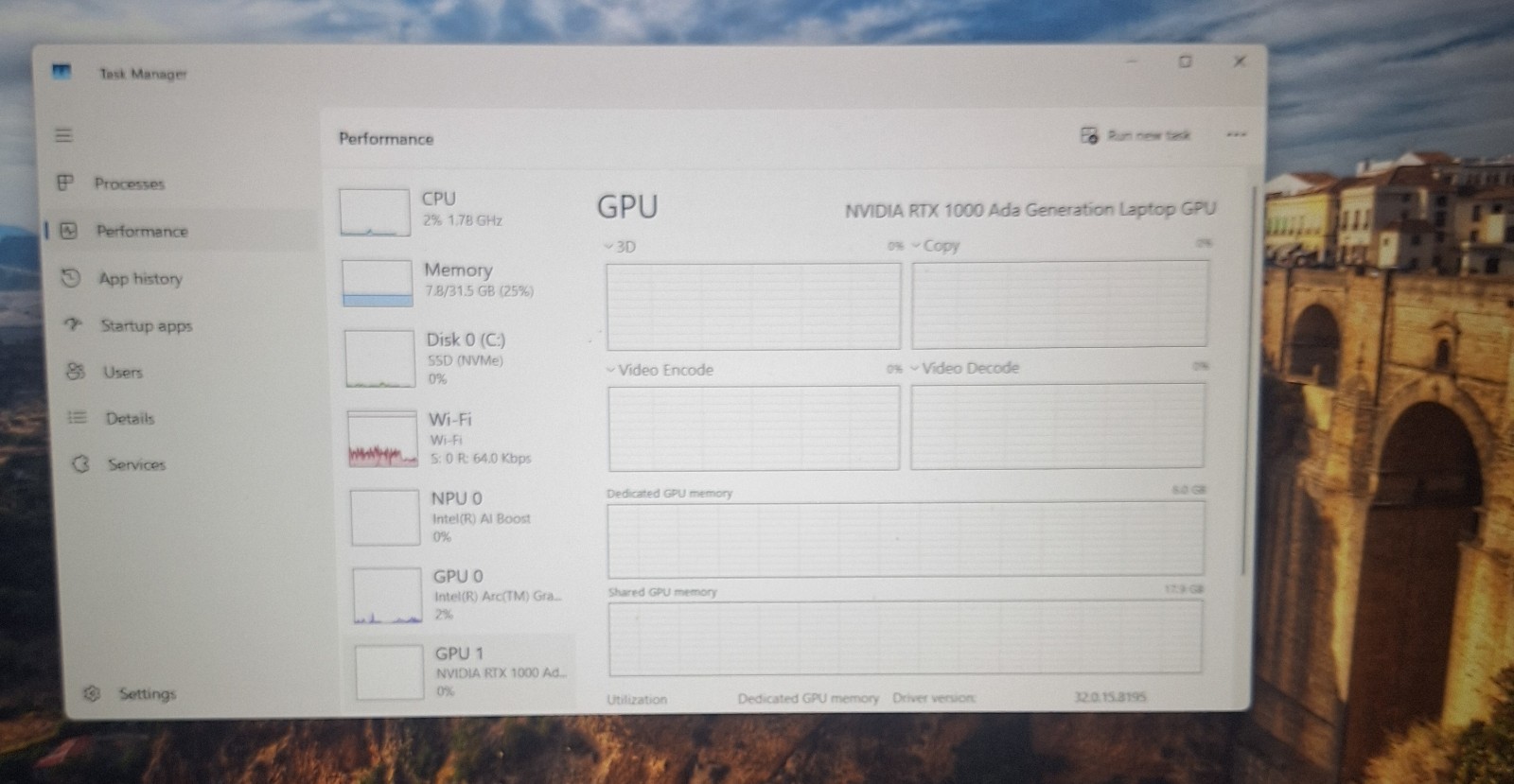Go to App history
The width and height of the screenshot is (1514, 784).
[140, 278]
